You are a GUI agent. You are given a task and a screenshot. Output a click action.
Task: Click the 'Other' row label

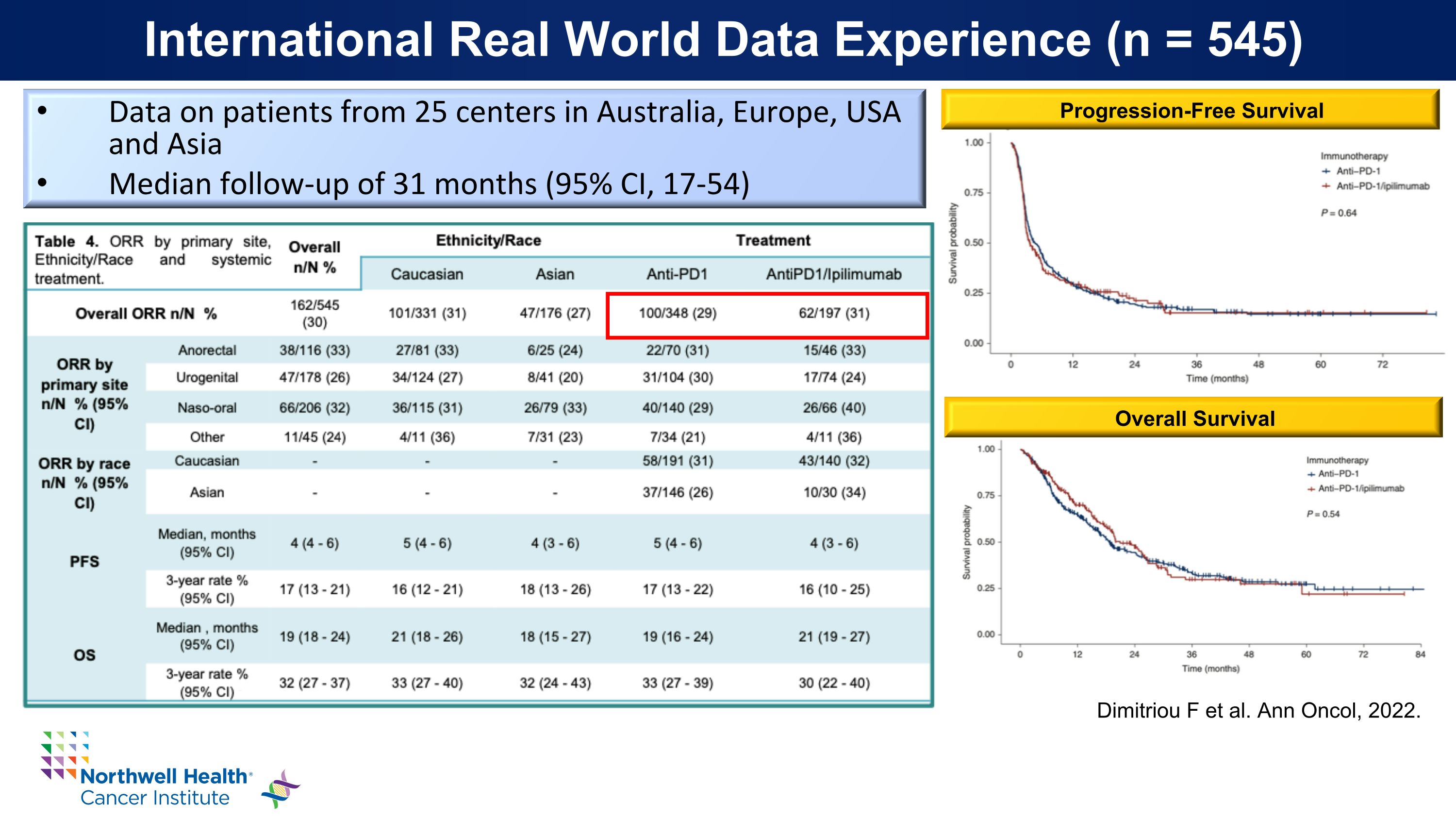click(207, 437)
